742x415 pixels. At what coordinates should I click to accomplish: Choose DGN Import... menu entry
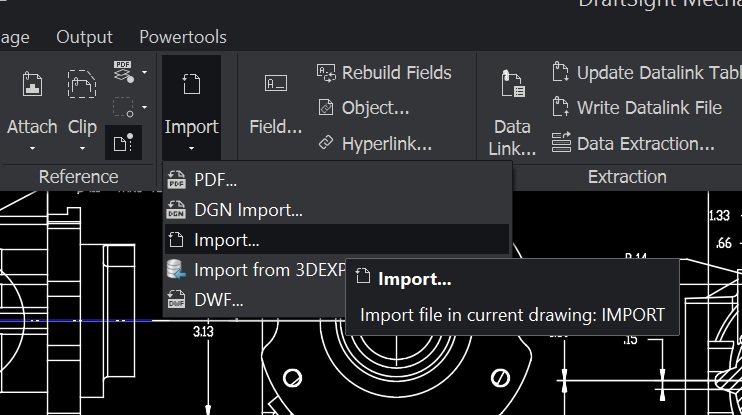click(337, 210)
